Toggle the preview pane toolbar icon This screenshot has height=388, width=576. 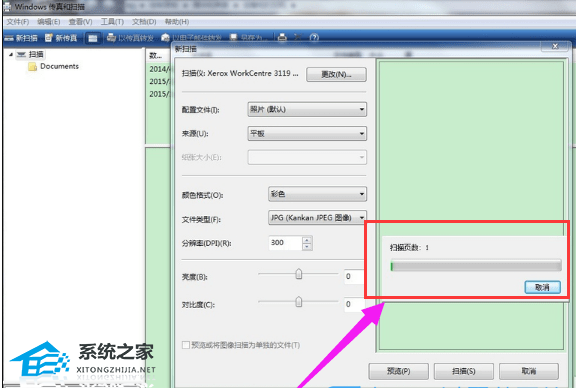click(93, 38)
